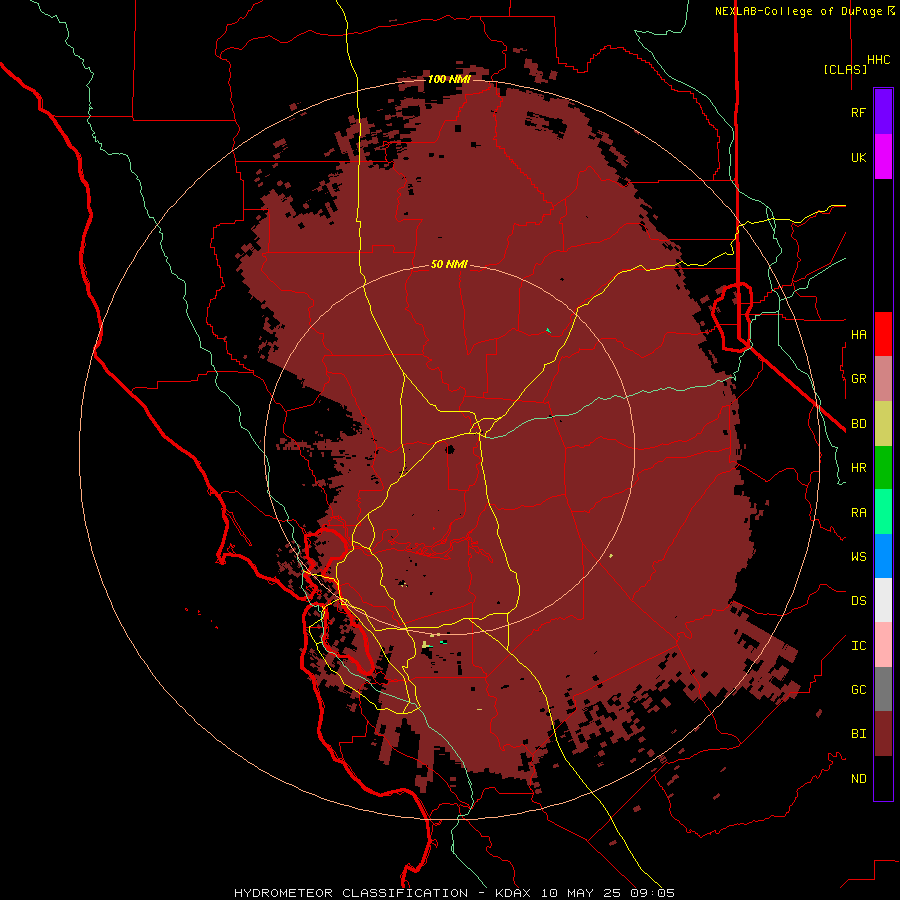Click the RF legend label
The image size is (900, 900).
[858, 112]
